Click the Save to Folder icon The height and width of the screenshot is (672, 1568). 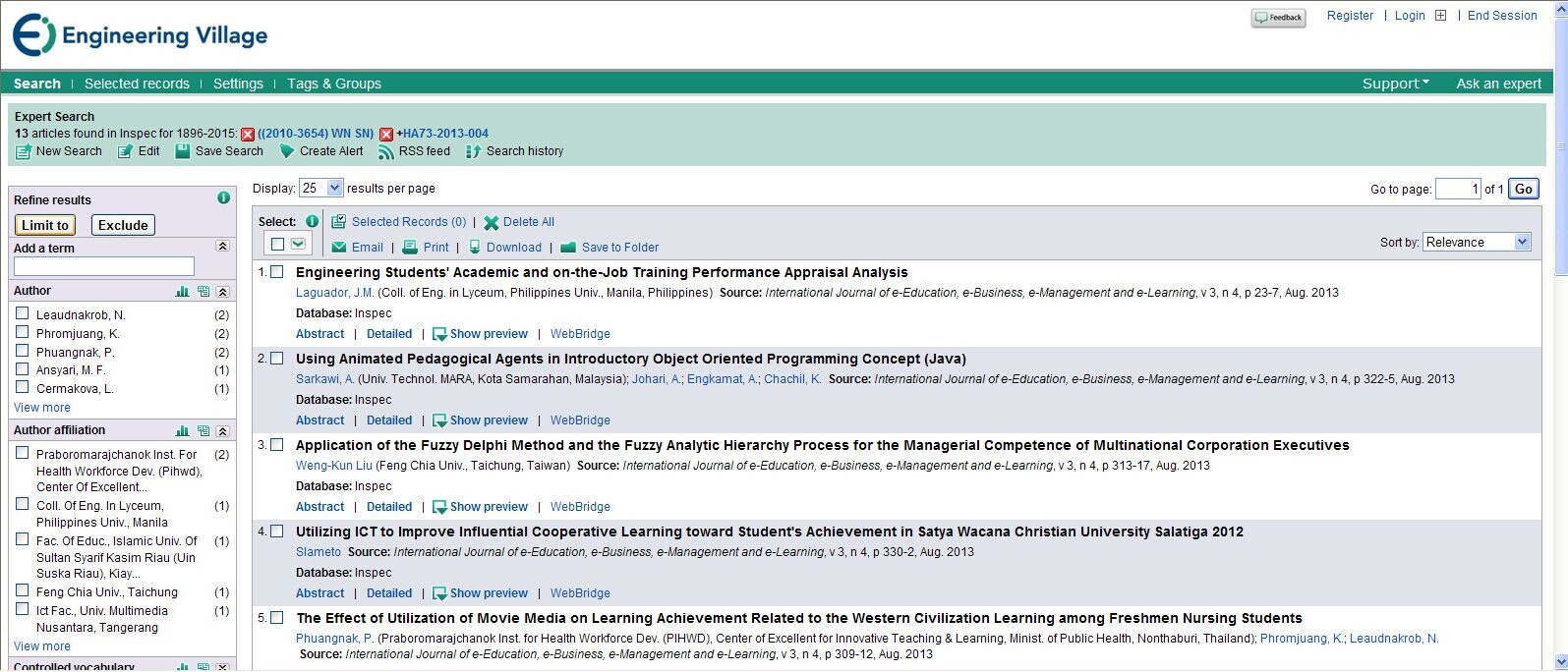(568, 248)
